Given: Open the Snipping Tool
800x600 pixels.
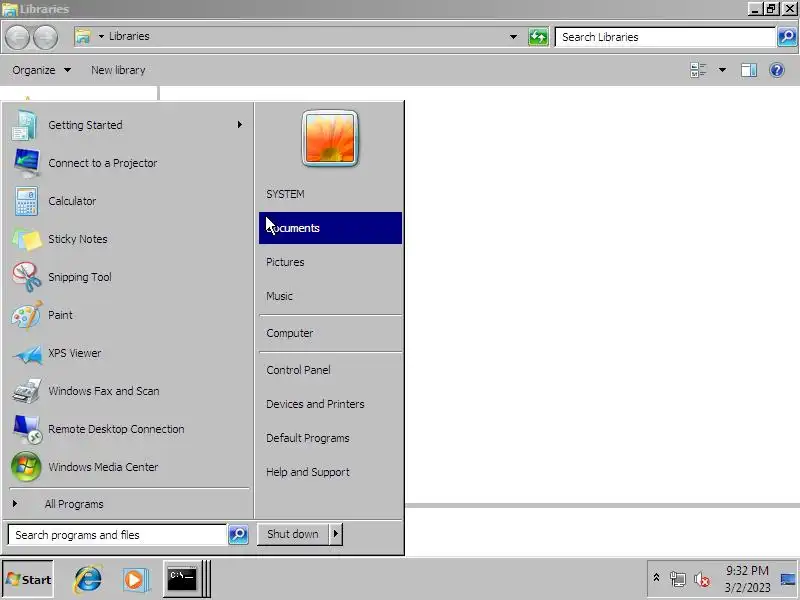Looking at the screenshot, I should click(x=127, y=277).
